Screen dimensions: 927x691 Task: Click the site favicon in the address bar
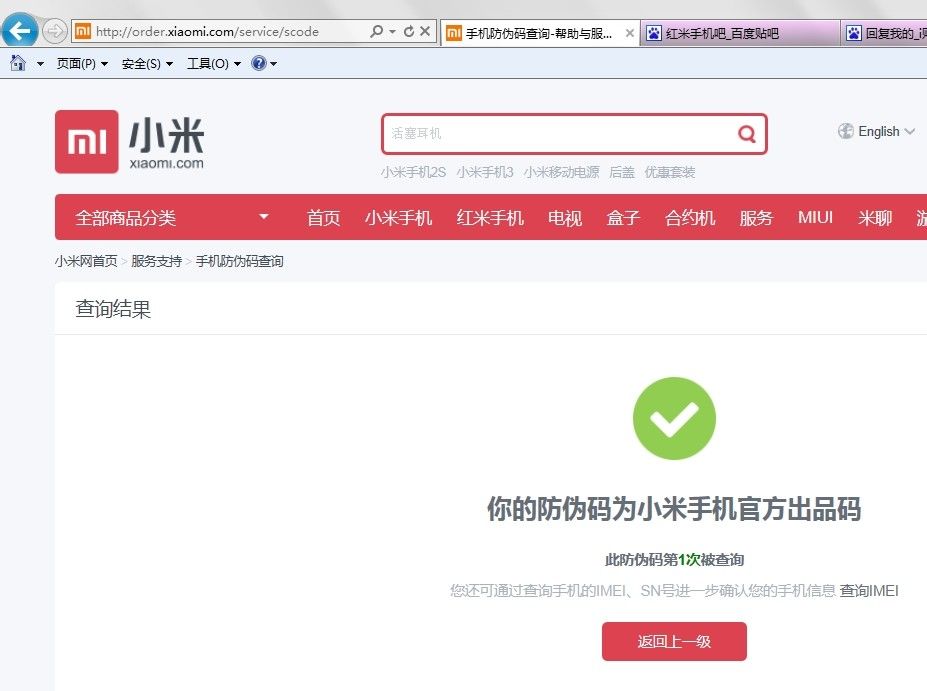[83, 31]
